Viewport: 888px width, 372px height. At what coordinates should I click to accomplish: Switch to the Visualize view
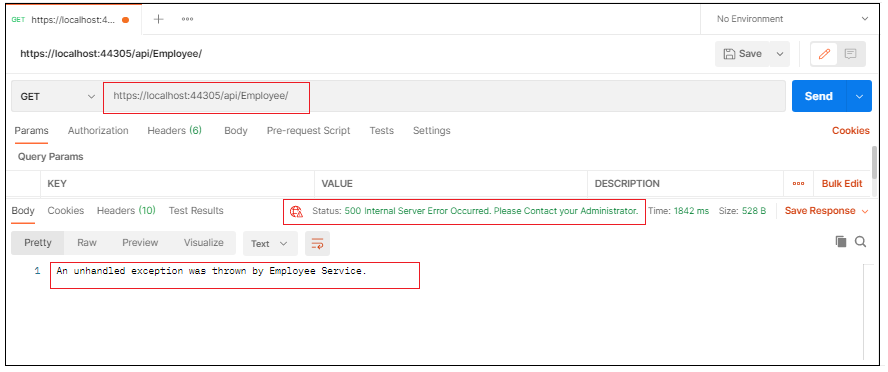203,243
